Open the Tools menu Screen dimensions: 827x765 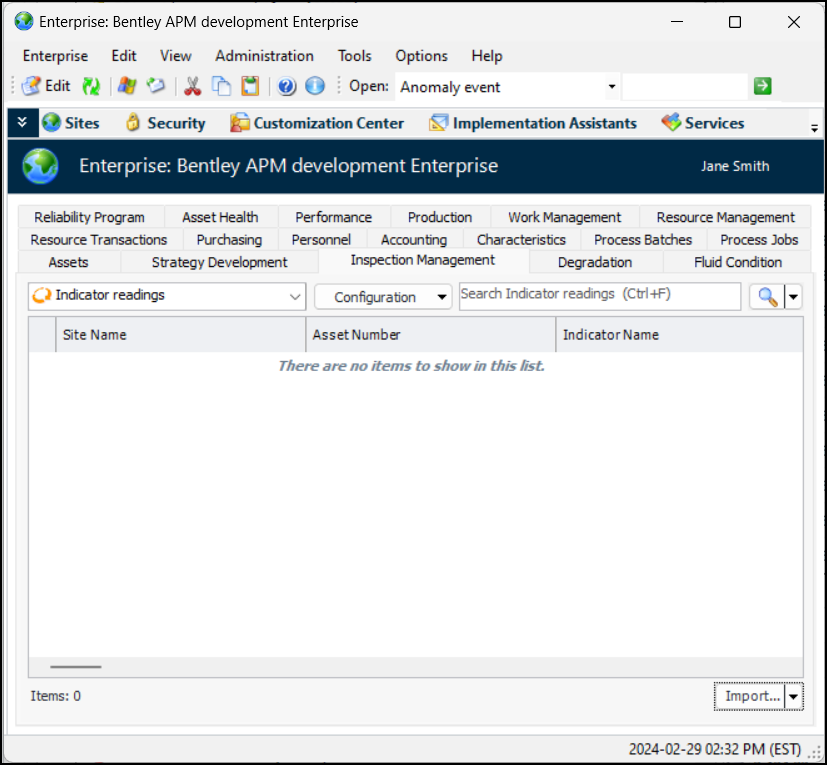click(354, 56)
